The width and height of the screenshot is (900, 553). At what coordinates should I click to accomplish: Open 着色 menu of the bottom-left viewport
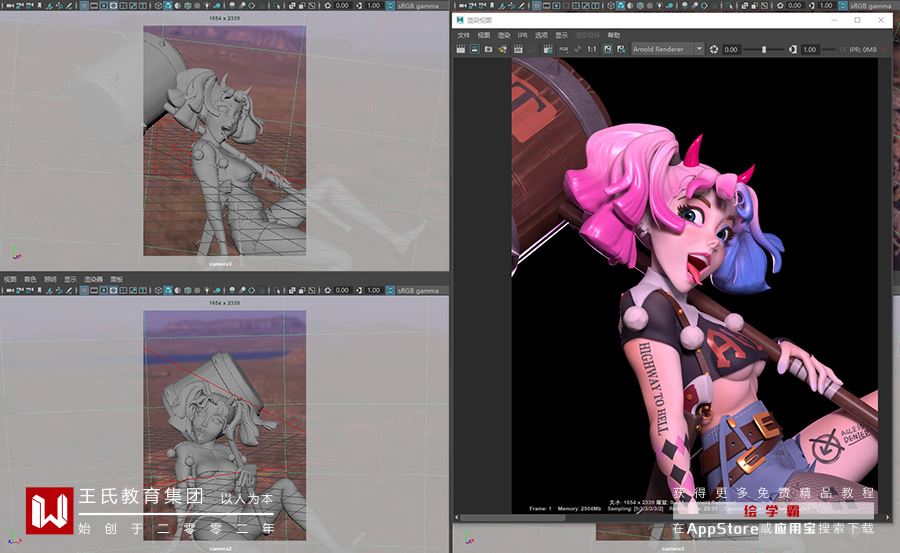tap(30, 279)
